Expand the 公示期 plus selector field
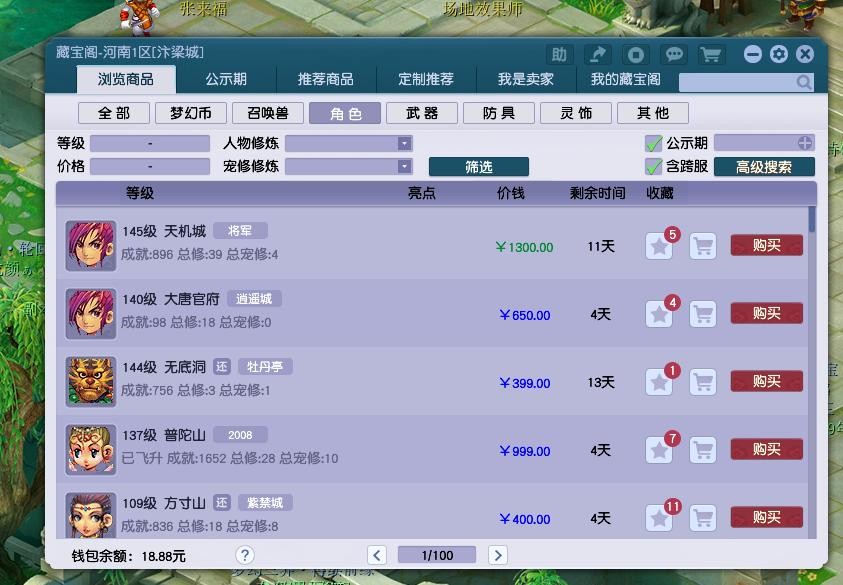Viewport: 843px width, 585px height. click(x=805, y=143)
